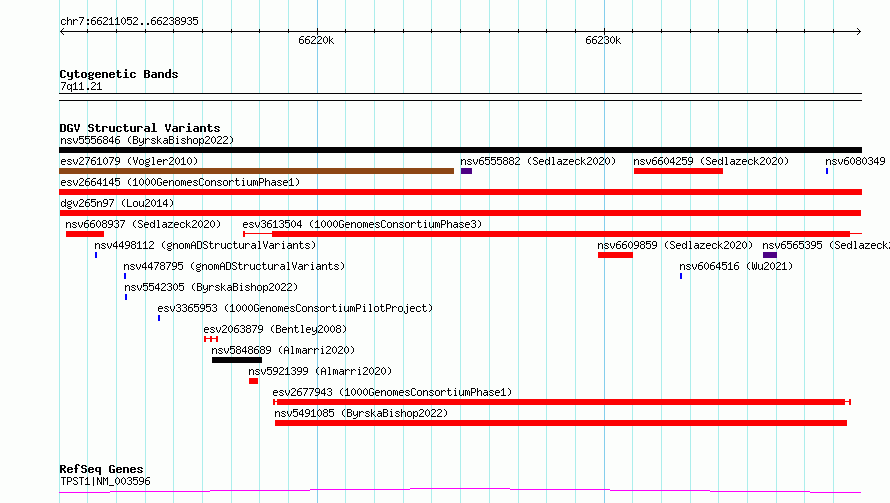Click the 66230k ruler position label
This screenshot has width=890, height=503.
(603, 40)
